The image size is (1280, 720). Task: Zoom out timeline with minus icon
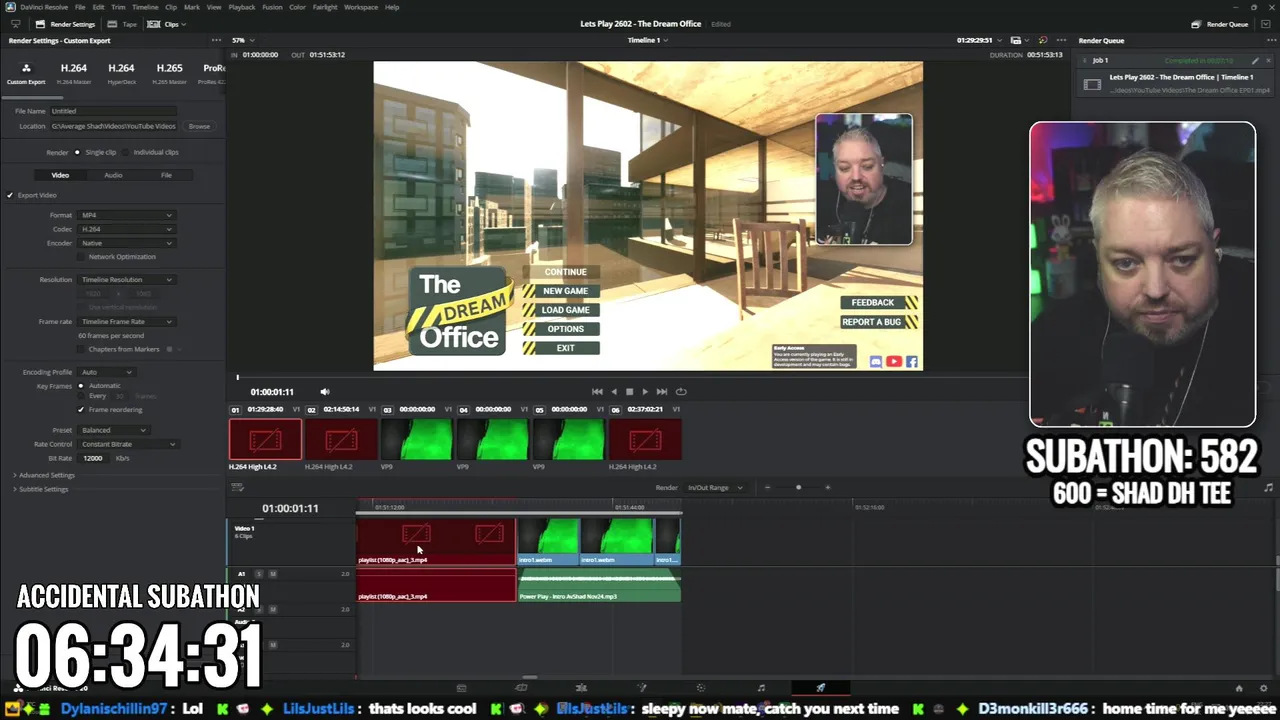[x=767, y=488]
